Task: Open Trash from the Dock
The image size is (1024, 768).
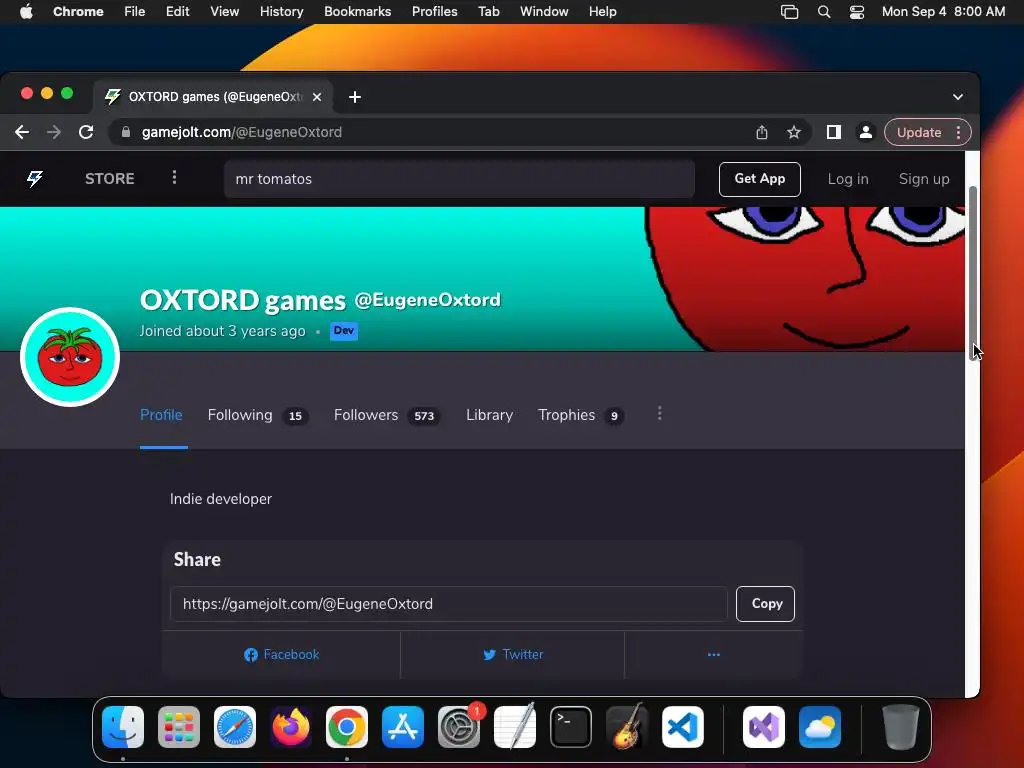Action: tap(901, 727)
